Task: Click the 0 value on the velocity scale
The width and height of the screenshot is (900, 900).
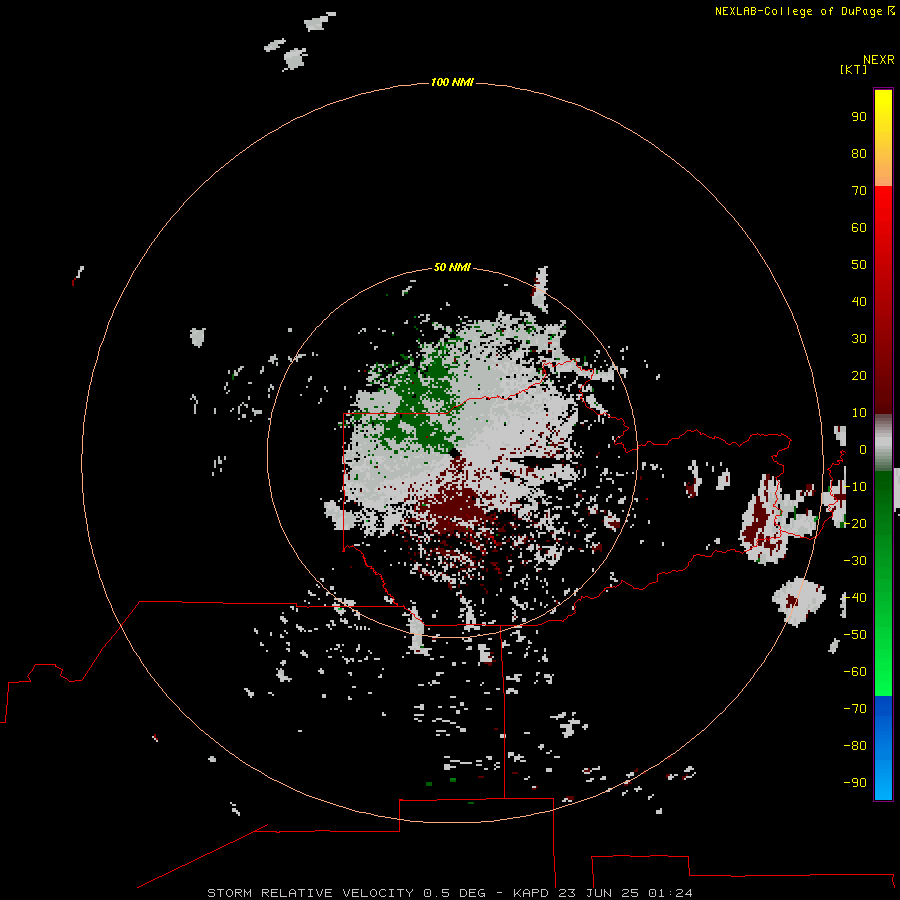Action: [863, 449]
